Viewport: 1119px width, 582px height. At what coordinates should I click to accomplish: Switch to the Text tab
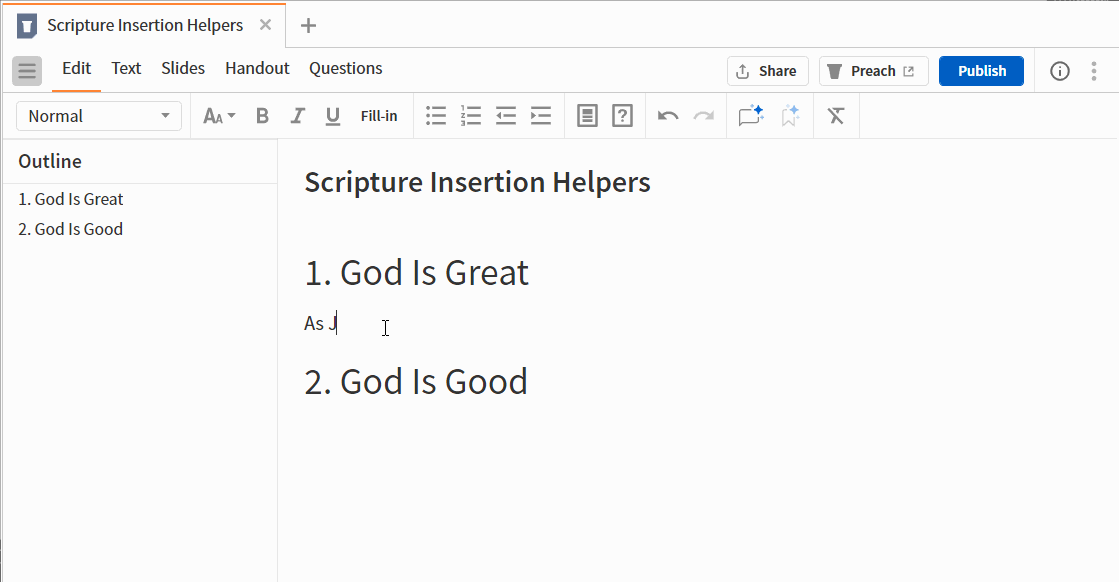click(x=126, y=68)
